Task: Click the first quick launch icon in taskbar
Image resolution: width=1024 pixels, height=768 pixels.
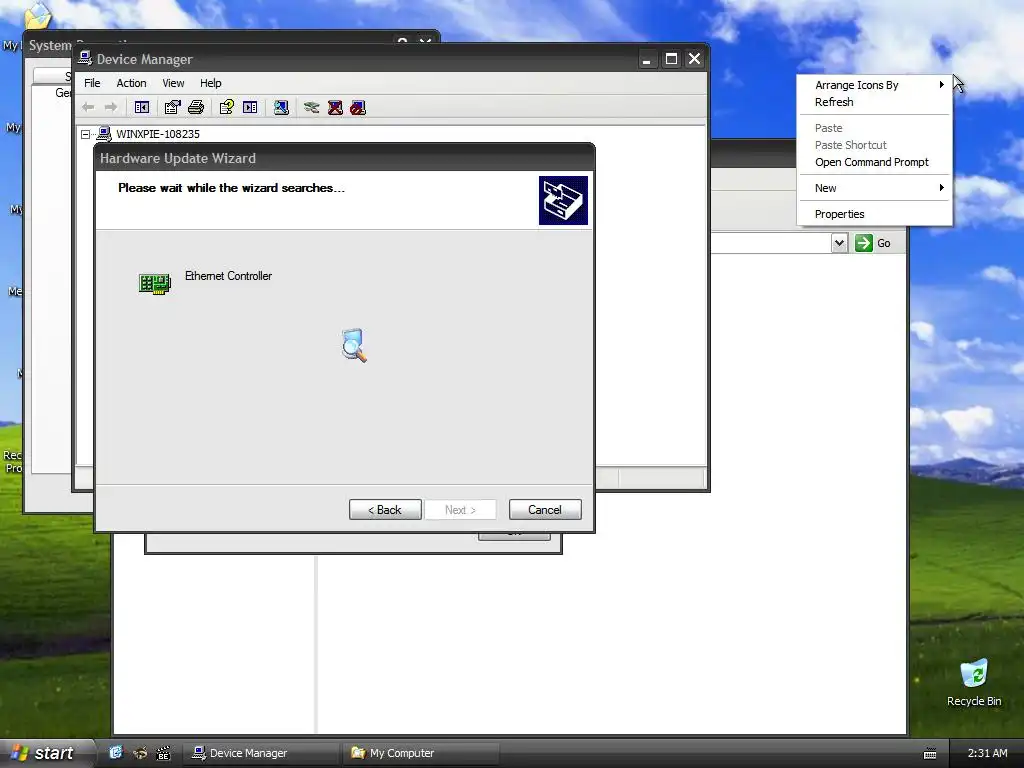Action: 116,753
